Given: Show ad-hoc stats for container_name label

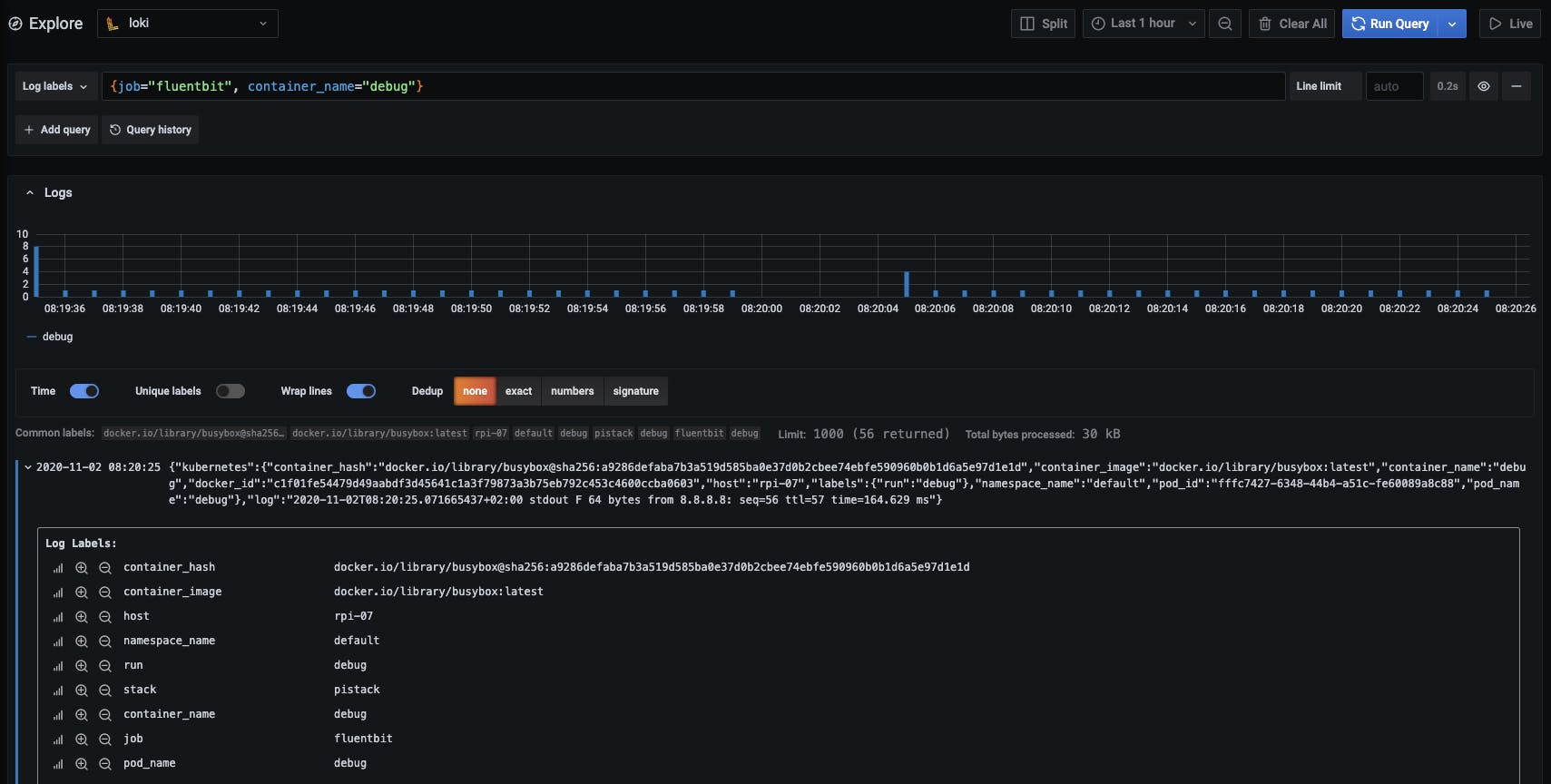Looking at the screenshot, I should click(x=58, y=715).
